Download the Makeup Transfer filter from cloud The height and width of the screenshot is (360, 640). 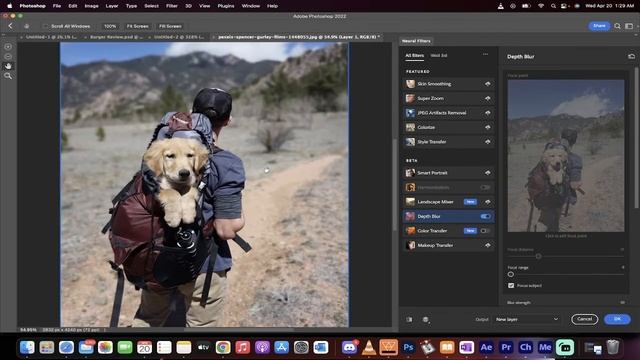pyautogui.click(x=487, y=245)
